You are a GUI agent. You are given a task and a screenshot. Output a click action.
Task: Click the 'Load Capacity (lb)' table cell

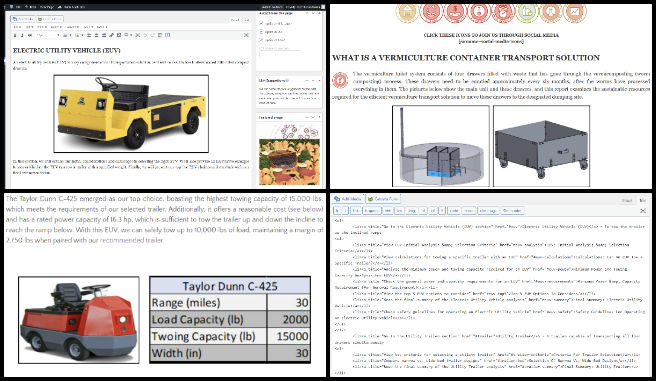click(x=208, y=320)
